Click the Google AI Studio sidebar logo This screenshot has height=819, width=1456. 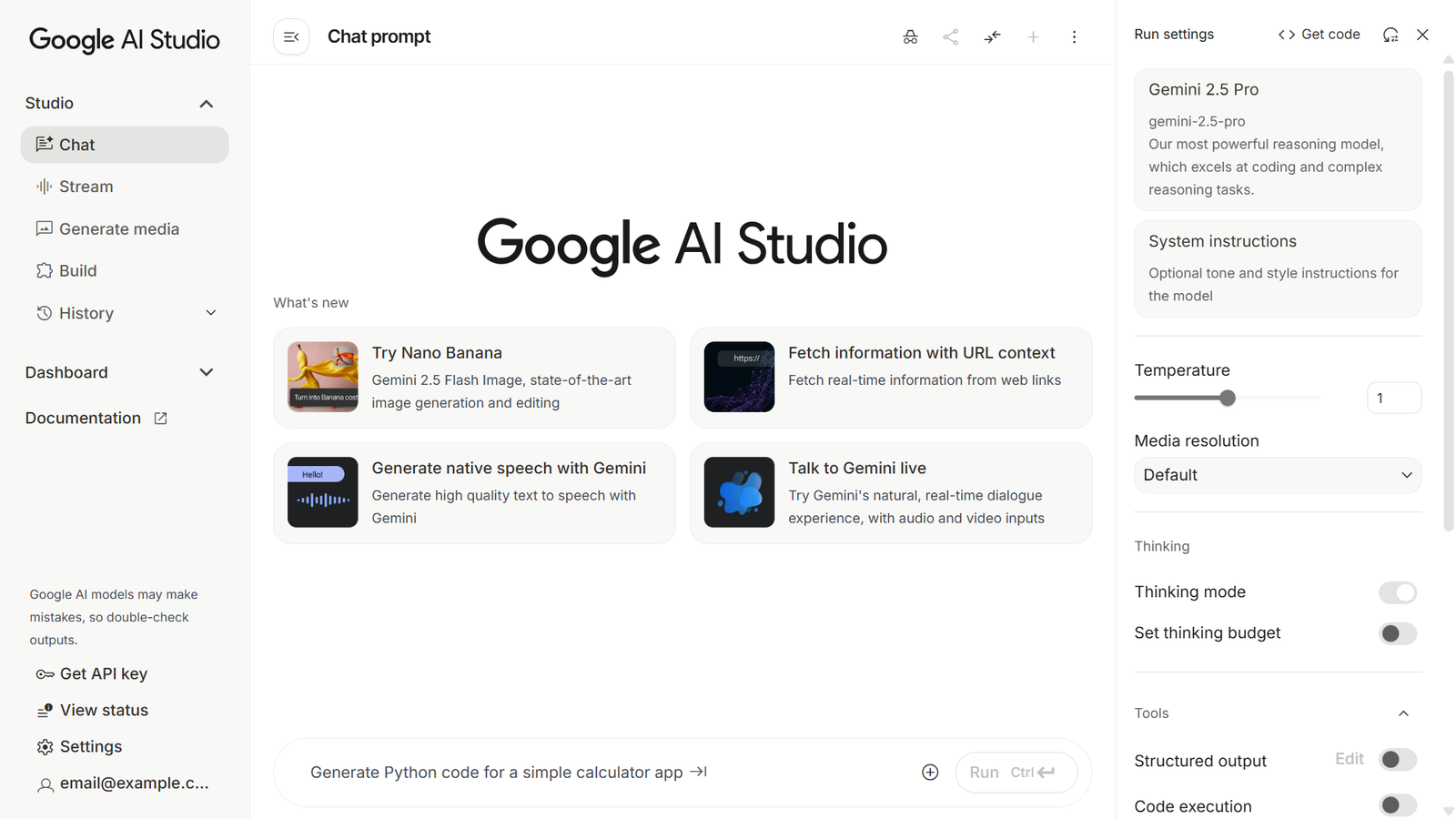(x=125, y=40)
